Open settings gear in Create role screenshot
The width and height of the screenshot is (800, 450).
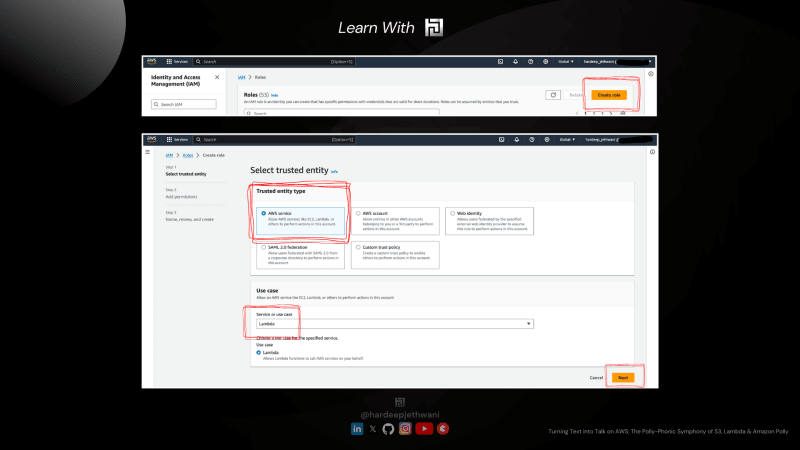pos(547,139)
